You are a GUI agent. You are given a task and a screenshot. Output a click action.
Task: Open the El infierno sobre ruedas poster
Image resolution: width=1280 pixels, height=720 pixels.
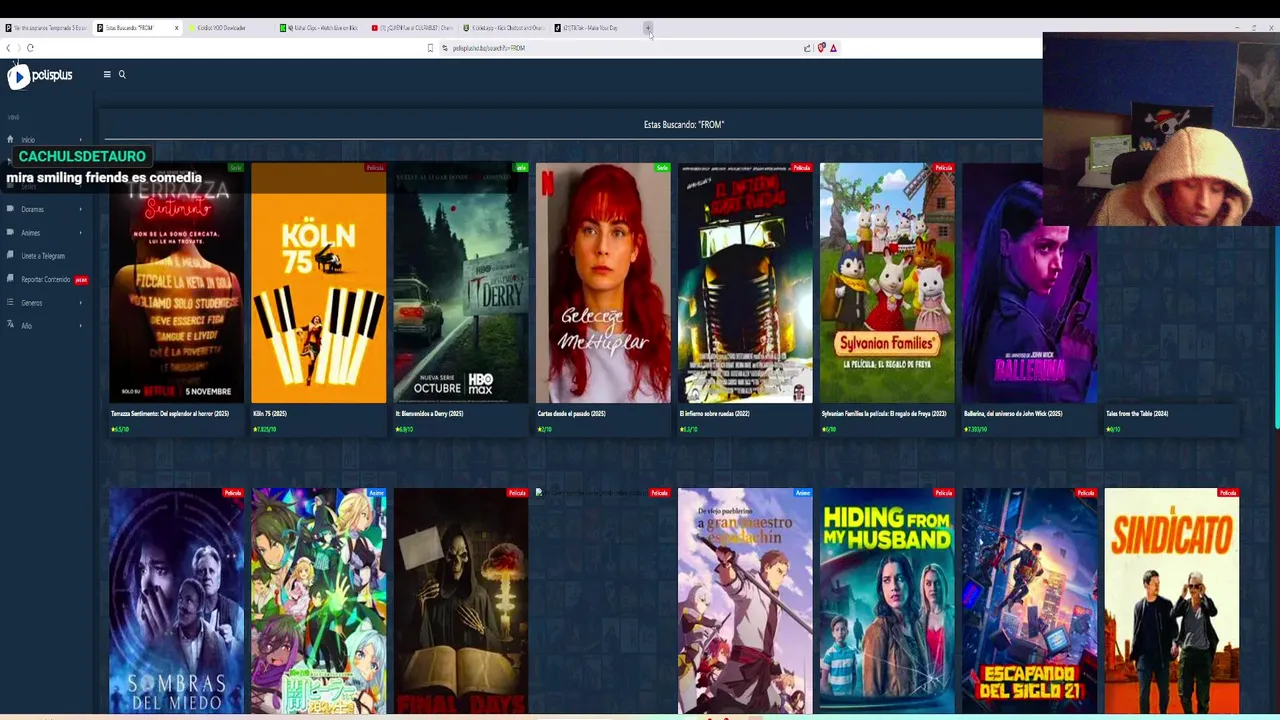coord(745,283)
